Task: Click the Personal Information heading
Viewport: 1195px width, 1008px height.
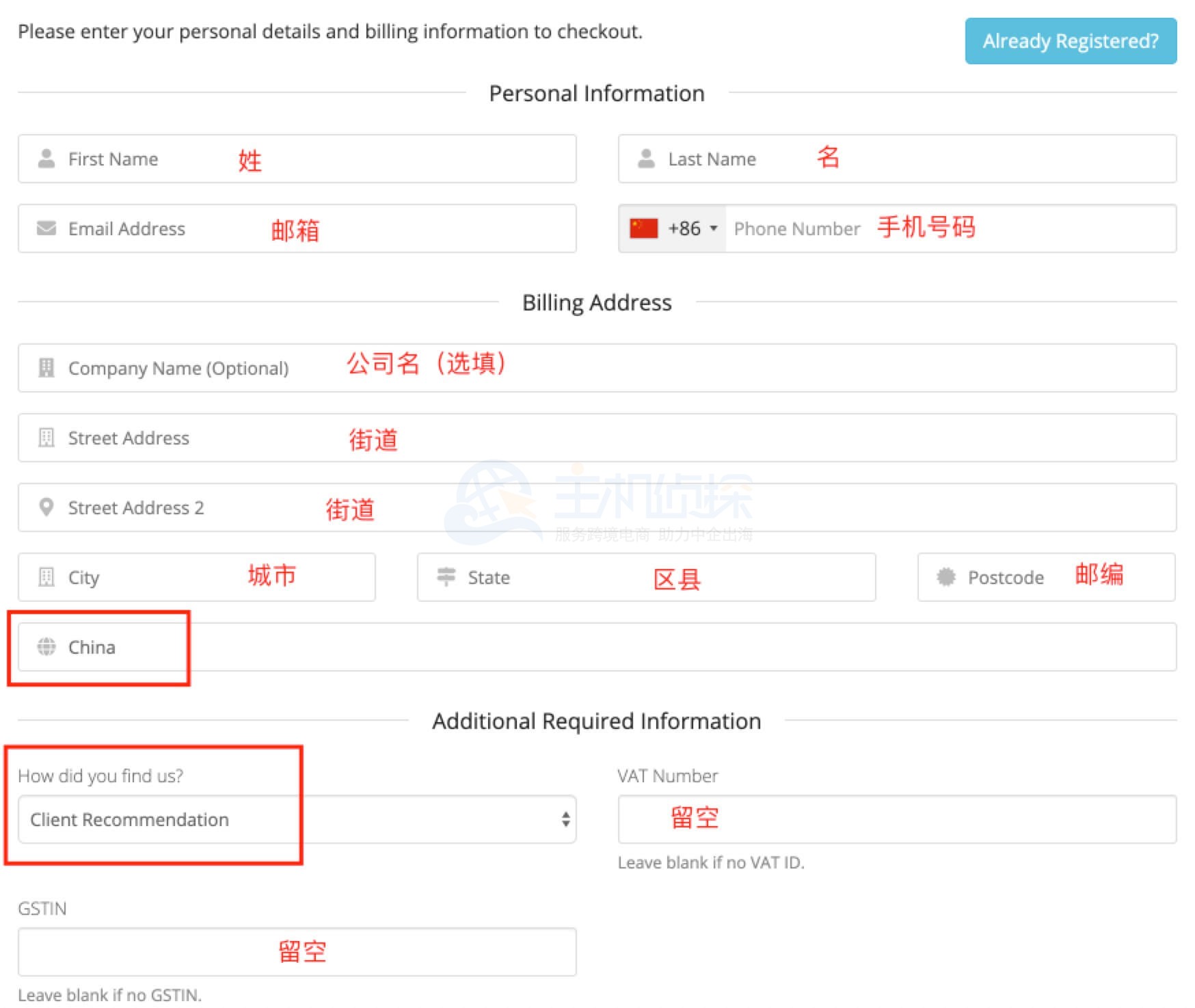Action: click(597, 93)
